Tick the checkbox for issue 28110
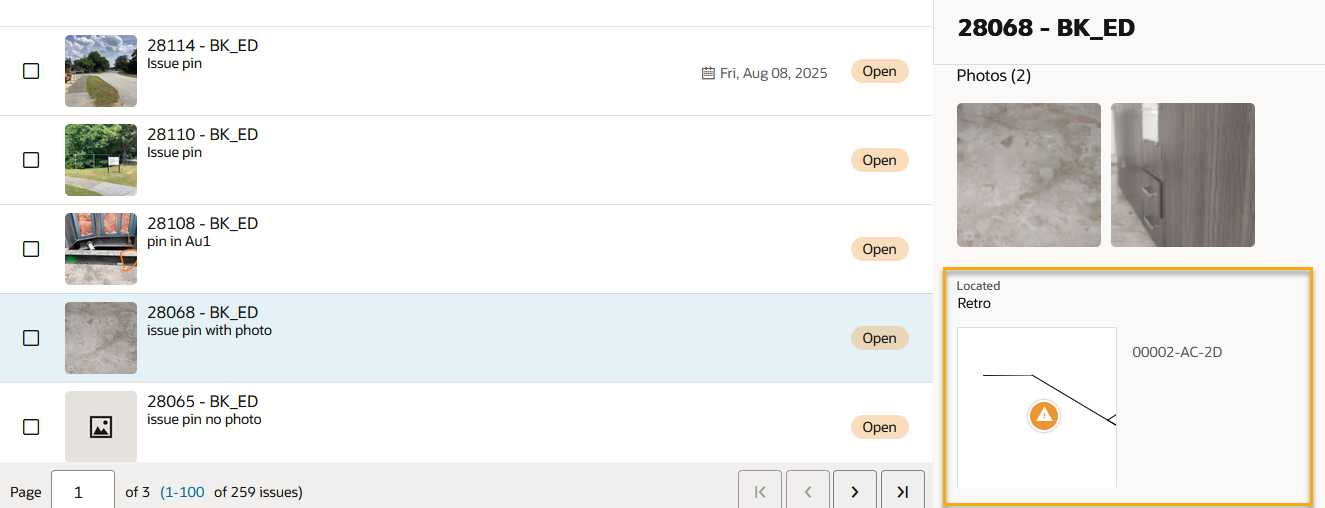Screen dimensions: 1325x508 pos(31,160)
